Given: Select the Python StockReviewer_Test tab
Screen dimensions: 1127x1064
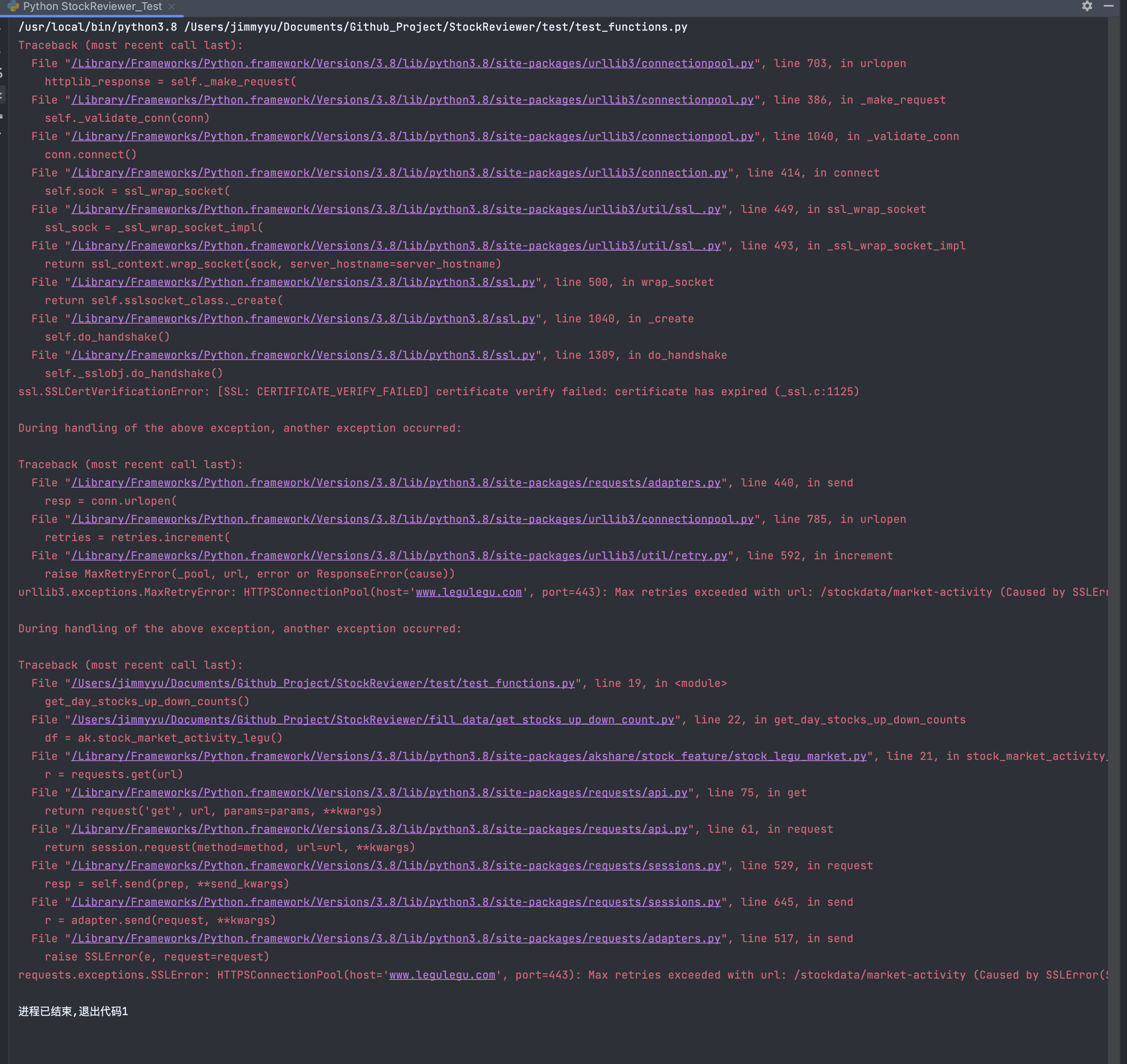Looking at the screenshot, I should click(x=91, y=7).
